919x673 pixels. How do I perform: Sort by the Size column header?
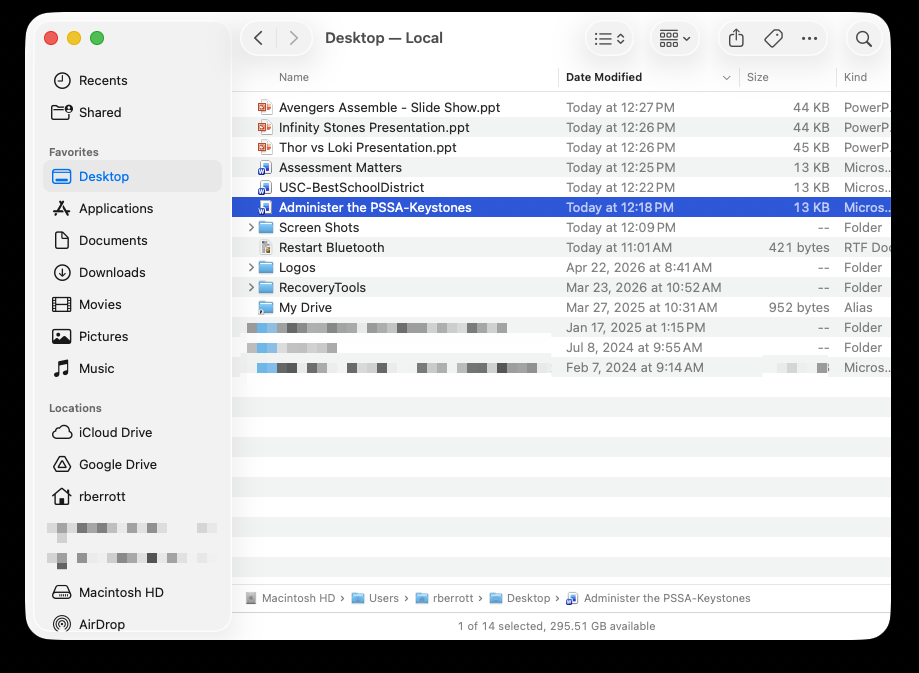point(757,77)
